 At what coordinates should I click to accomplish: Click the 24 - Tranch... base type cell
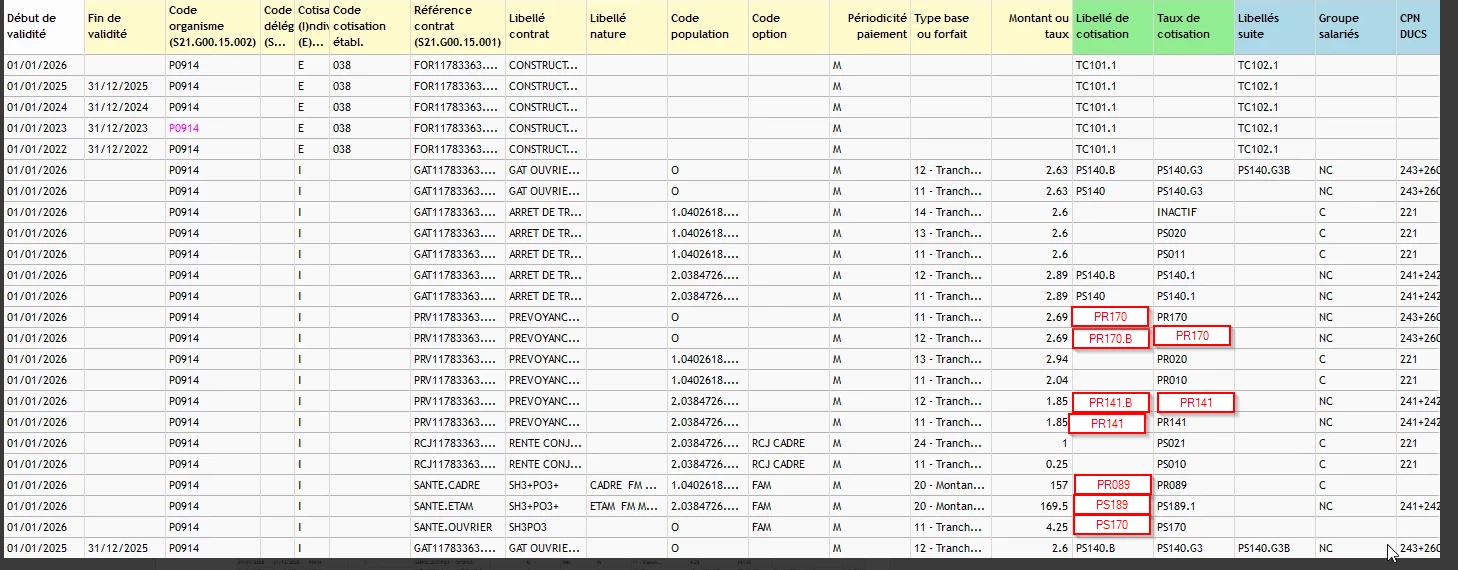[x=950, y=443]
